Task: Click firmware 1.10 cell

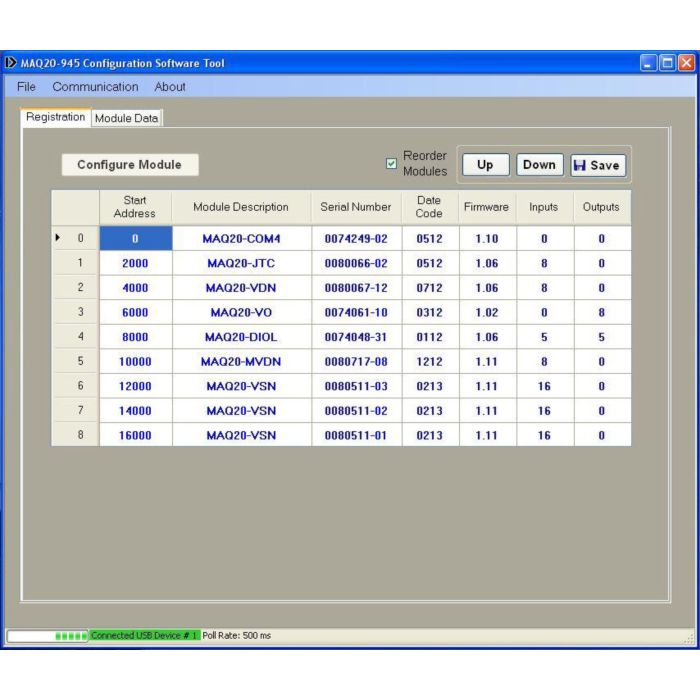Action: [488, 238]
